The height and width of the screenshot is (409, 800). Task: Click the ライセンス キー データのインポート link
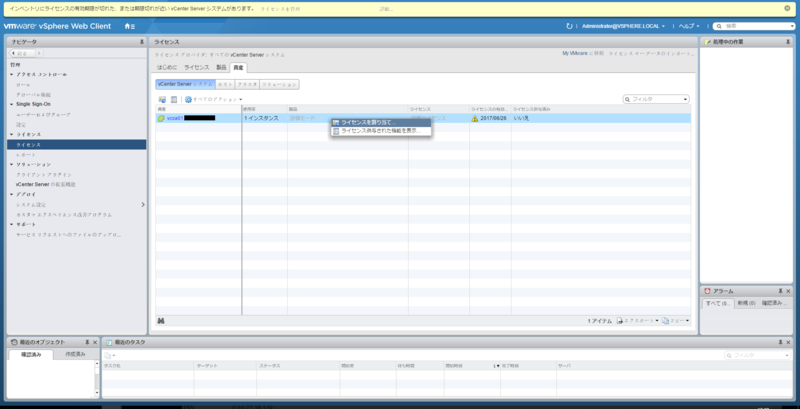(652, 54)
